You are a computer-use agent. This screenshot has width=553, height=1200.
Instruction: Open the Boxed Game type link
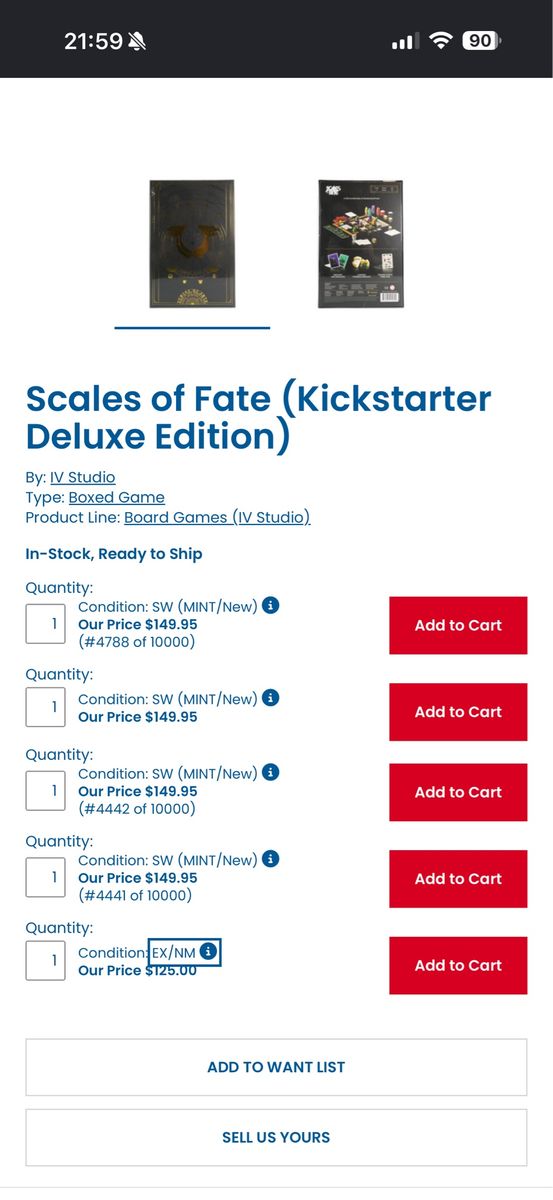point(116,497)
